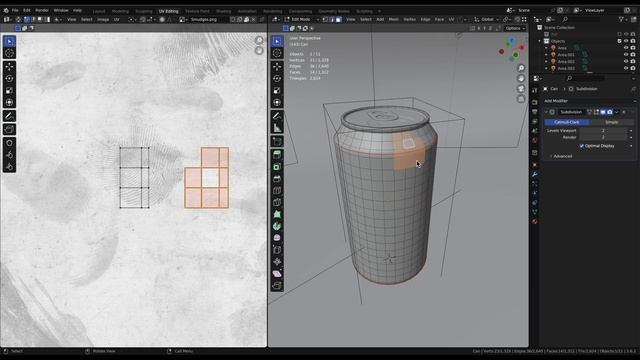The image size is (640, 360).
Task: Select the Add Cube tool in 3D viewport
Action: coord(277,141)
